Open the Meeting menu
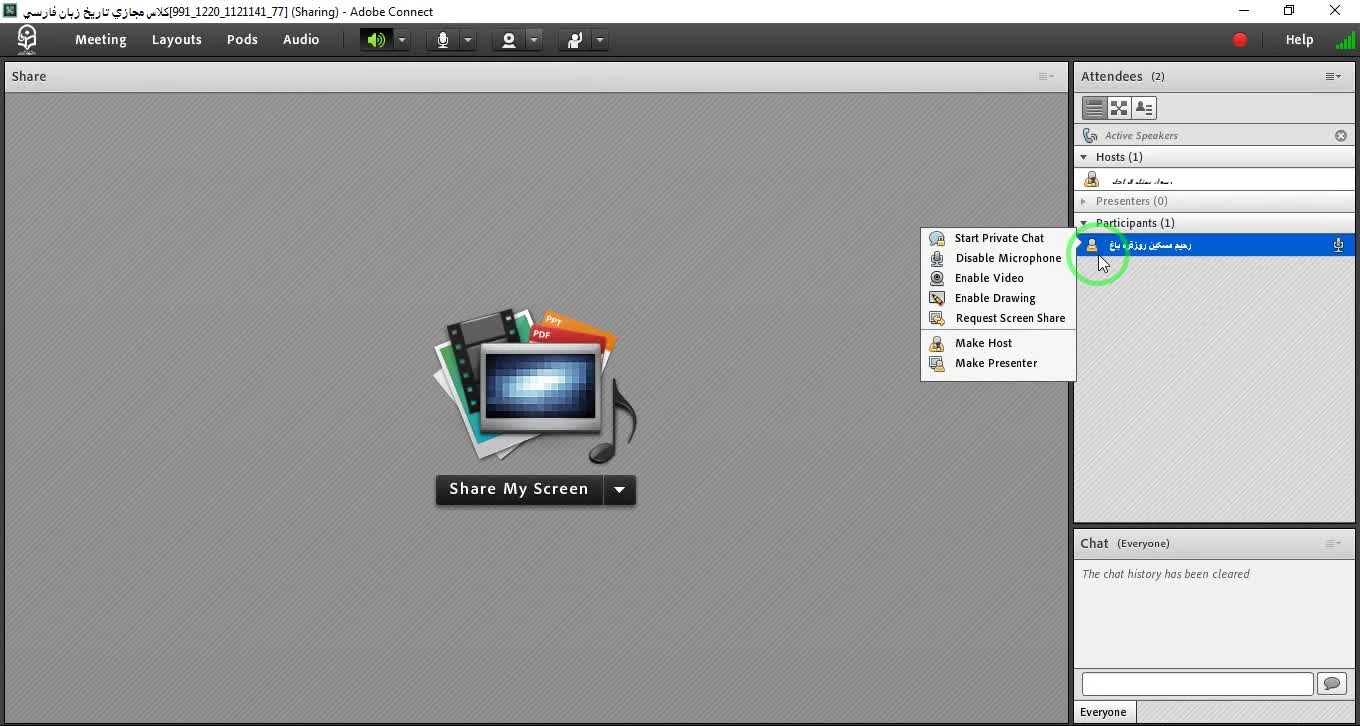 [x=100, y=40]
